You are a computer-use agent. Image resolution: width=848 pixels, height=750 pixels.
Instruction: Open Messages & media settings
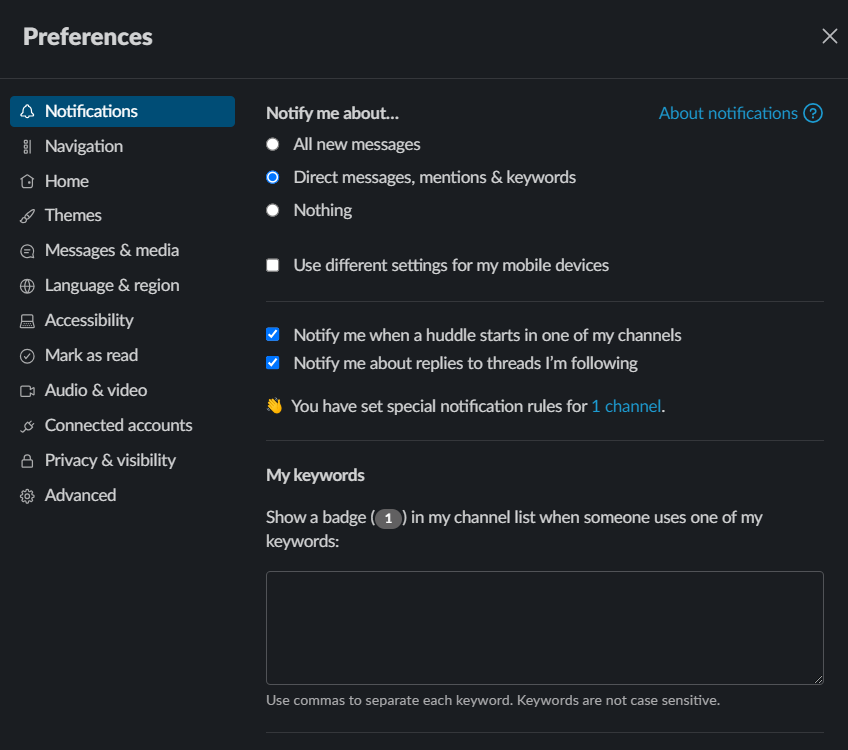(x=122, y=251)
